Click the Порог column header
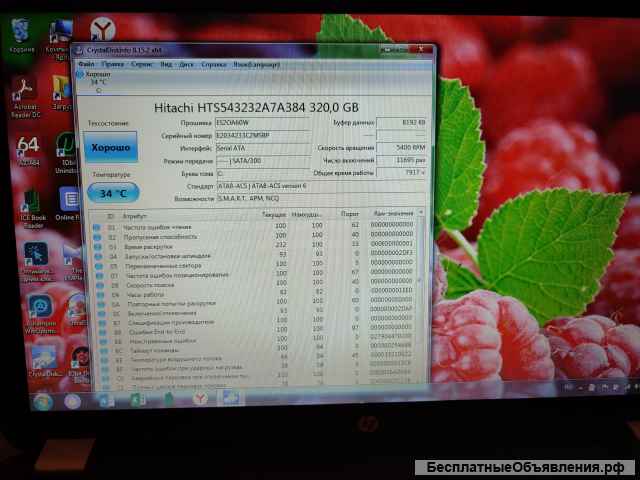This screenshot has width=640, height=480. pyautogui.click(x=349, y=214)
